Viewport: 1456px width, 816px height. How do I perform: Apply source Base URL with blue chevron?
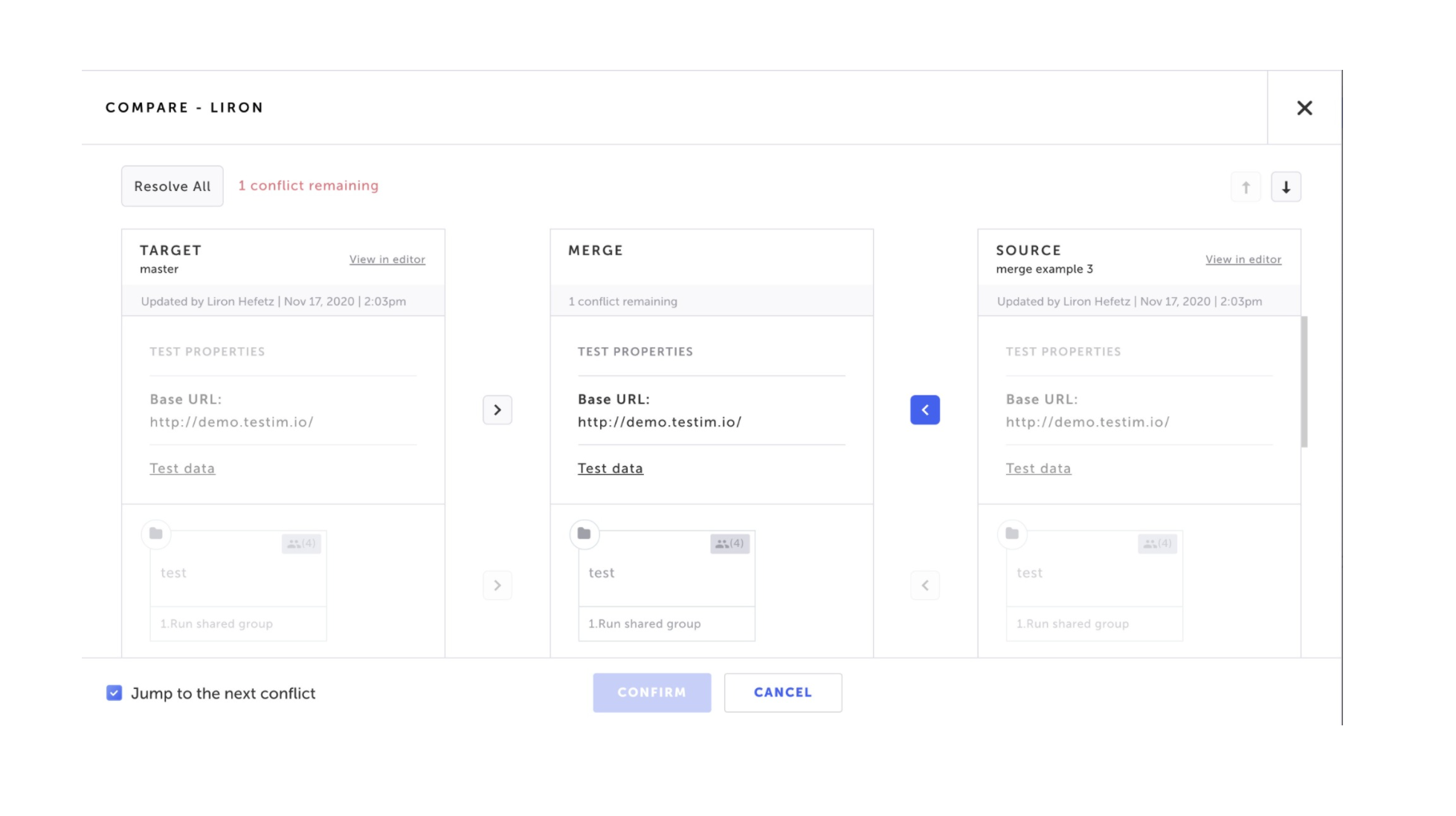(925, 409)
